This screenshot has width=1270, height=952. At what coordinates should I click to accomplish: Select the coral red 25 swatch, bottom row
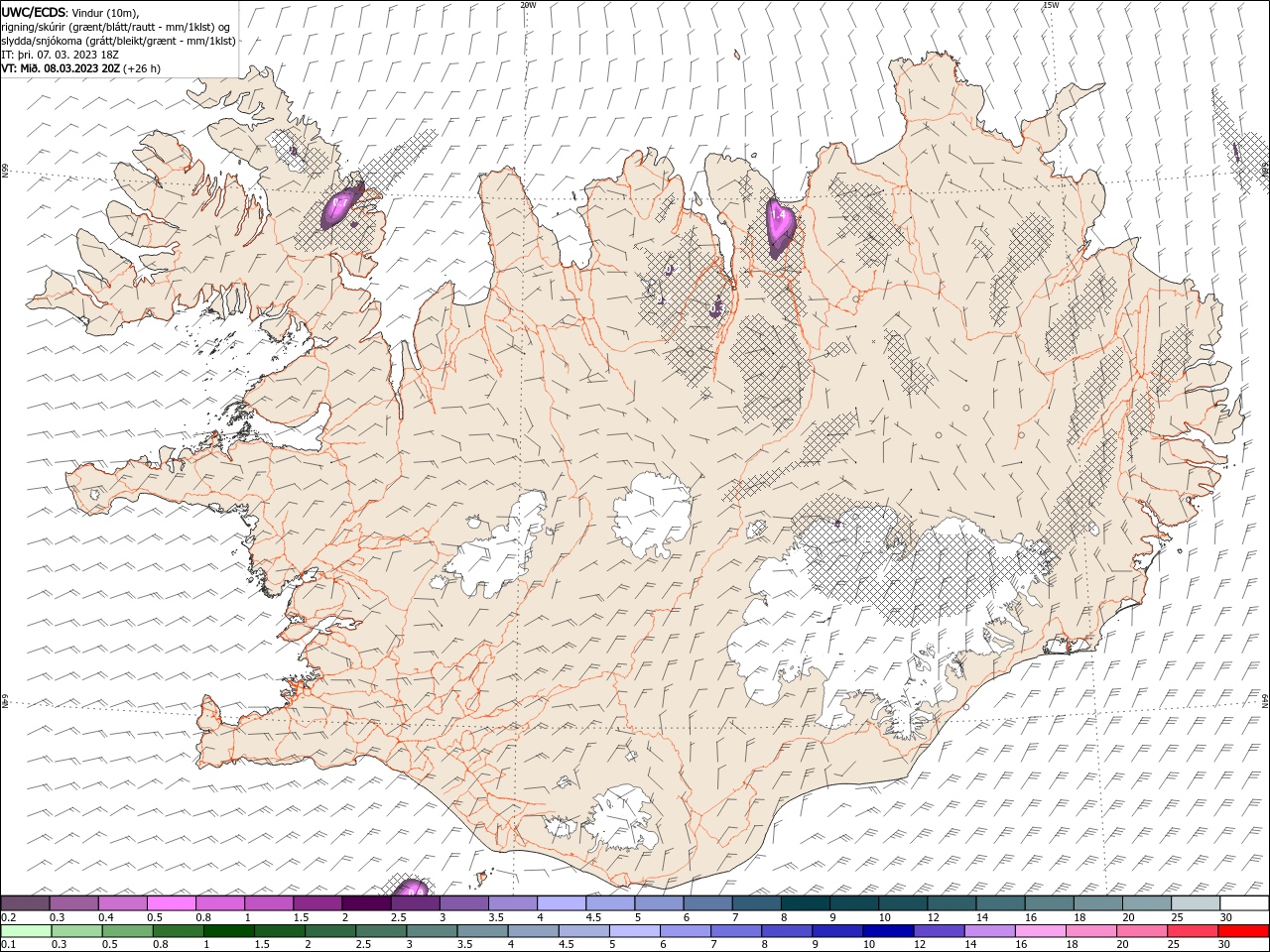1193,931
